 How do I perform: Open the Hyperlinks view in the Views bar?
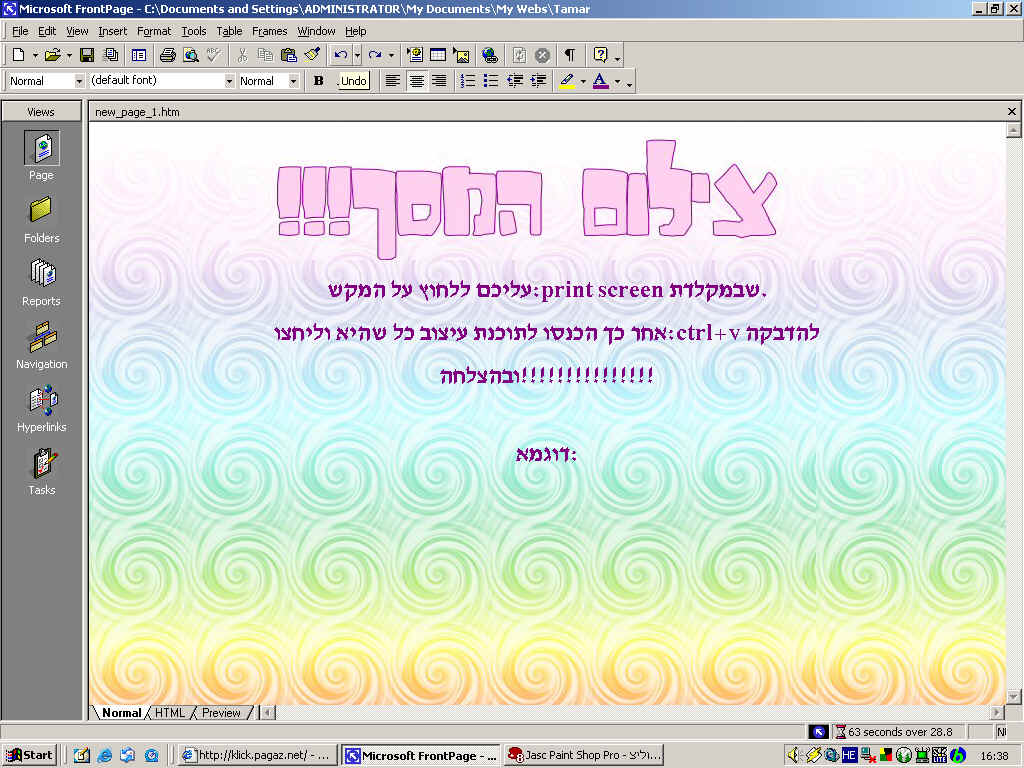42,410
